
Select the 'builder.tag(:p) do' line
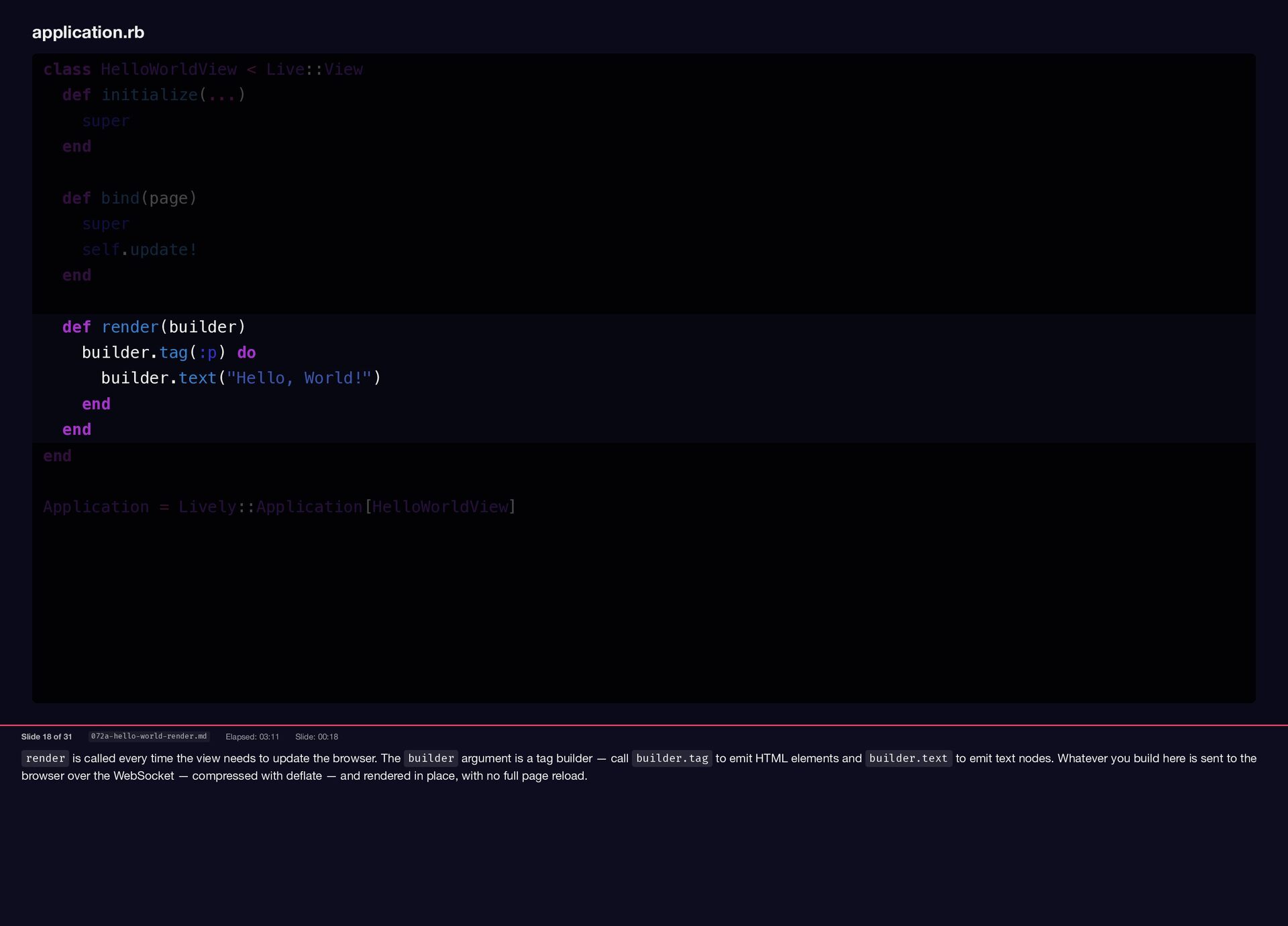pyautogui.click(x=169, y=353)
